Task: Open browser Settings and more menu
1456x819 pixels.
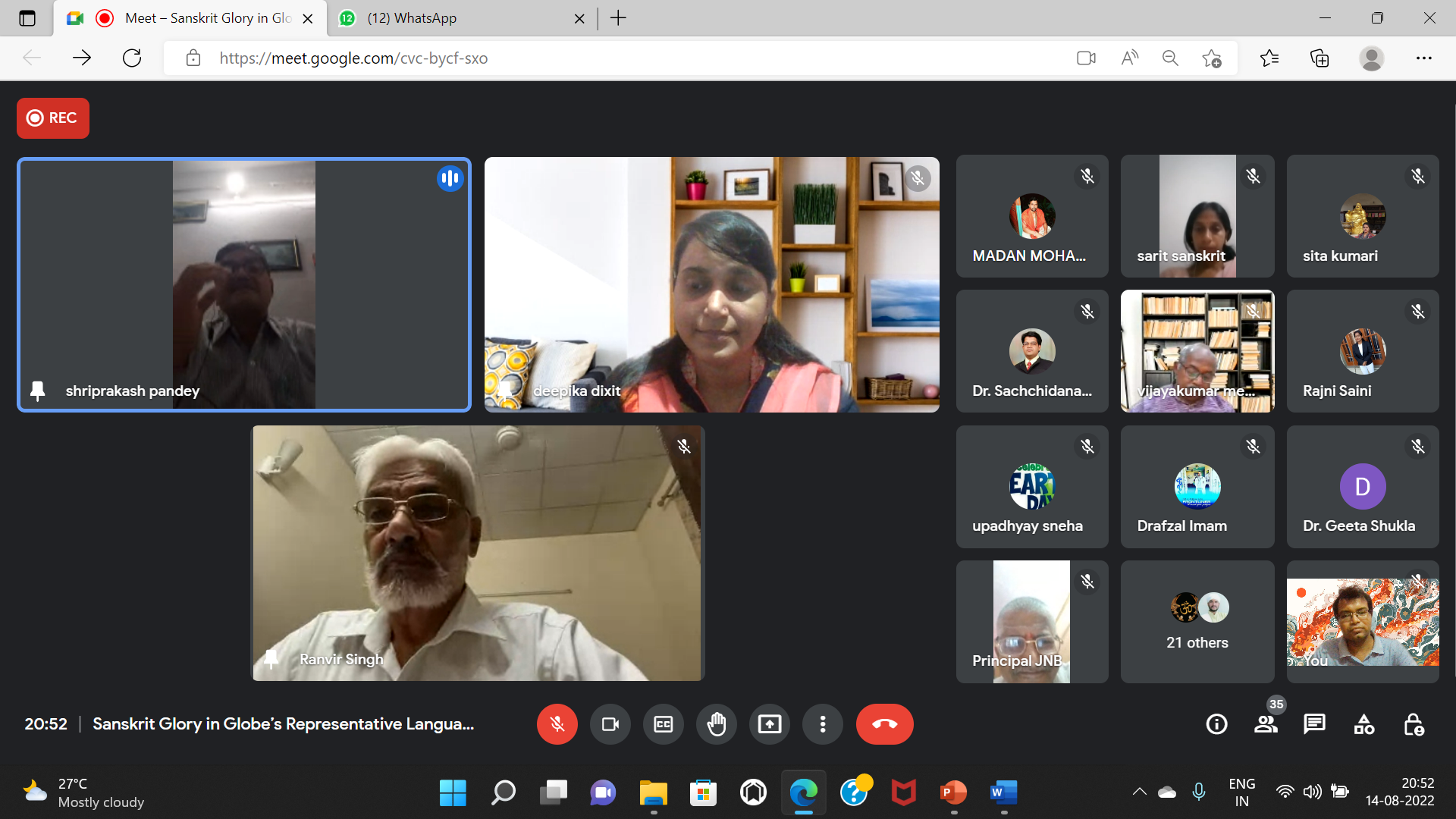Action: tap(1423, 58)
